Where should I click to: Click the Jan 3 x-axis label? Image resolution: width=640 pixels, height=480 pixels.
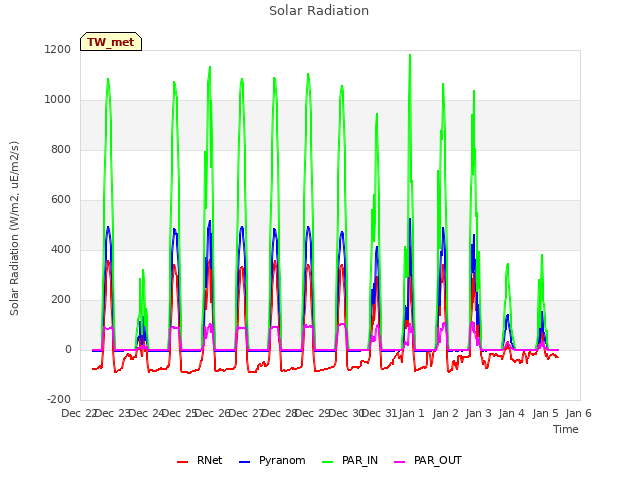(x=478, y=413)
